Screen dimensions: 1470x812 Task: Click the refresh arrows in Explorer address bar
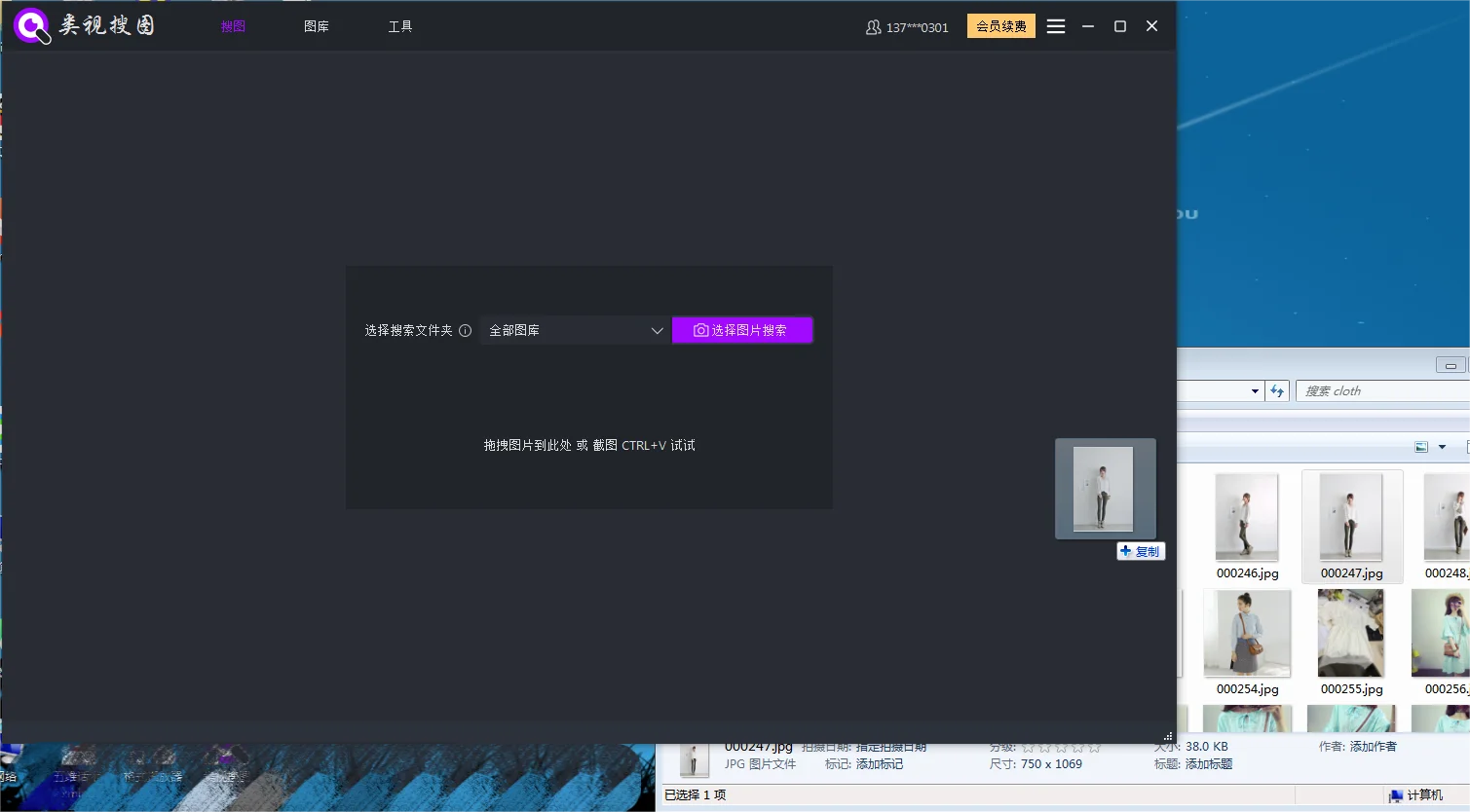click(1277, 390)
